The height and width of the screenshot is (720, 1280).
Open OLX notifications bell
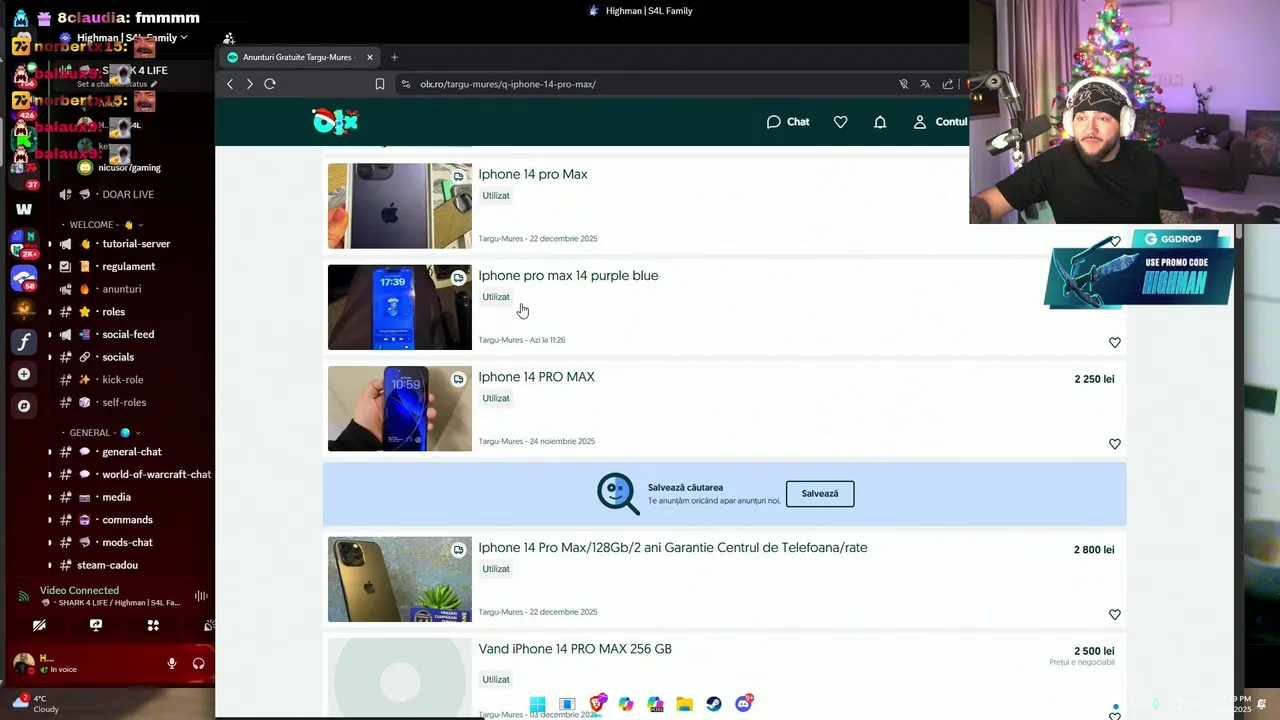880,122
